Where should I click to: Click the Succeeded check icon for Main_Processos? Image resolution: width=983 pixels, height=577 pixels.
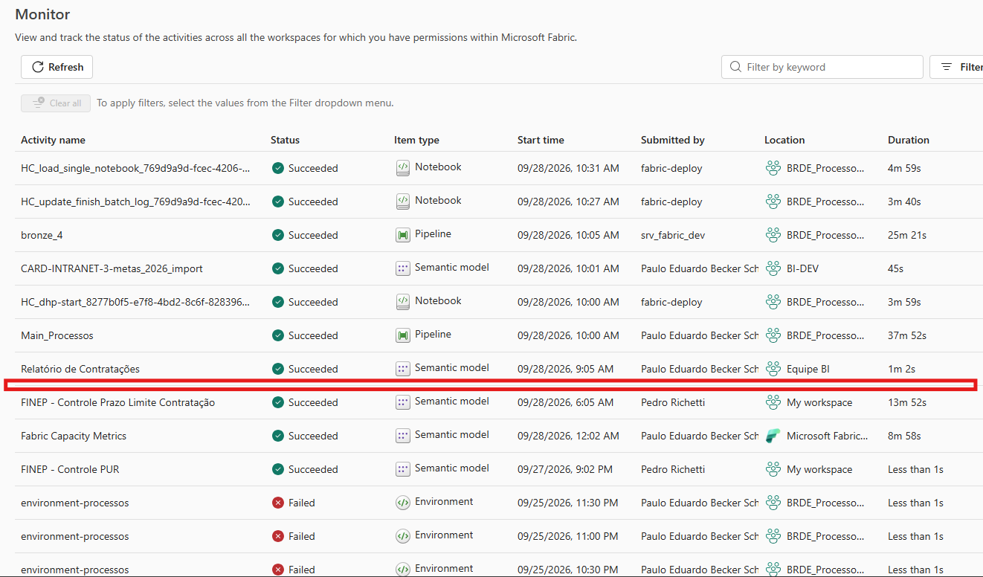[x=278, y=336]
